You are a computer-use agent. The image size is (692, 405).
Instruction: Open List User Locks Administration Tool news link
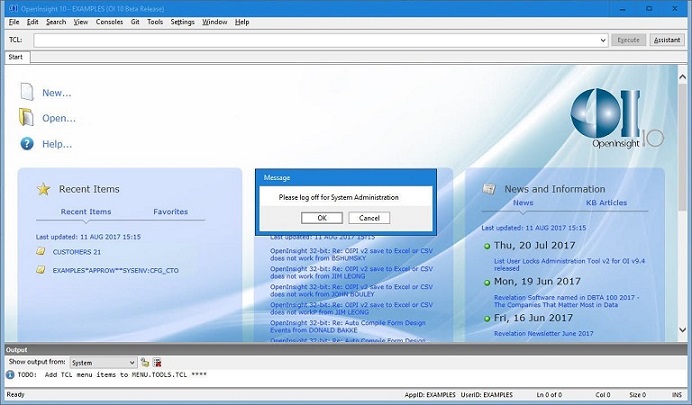[x=569, y=264]
